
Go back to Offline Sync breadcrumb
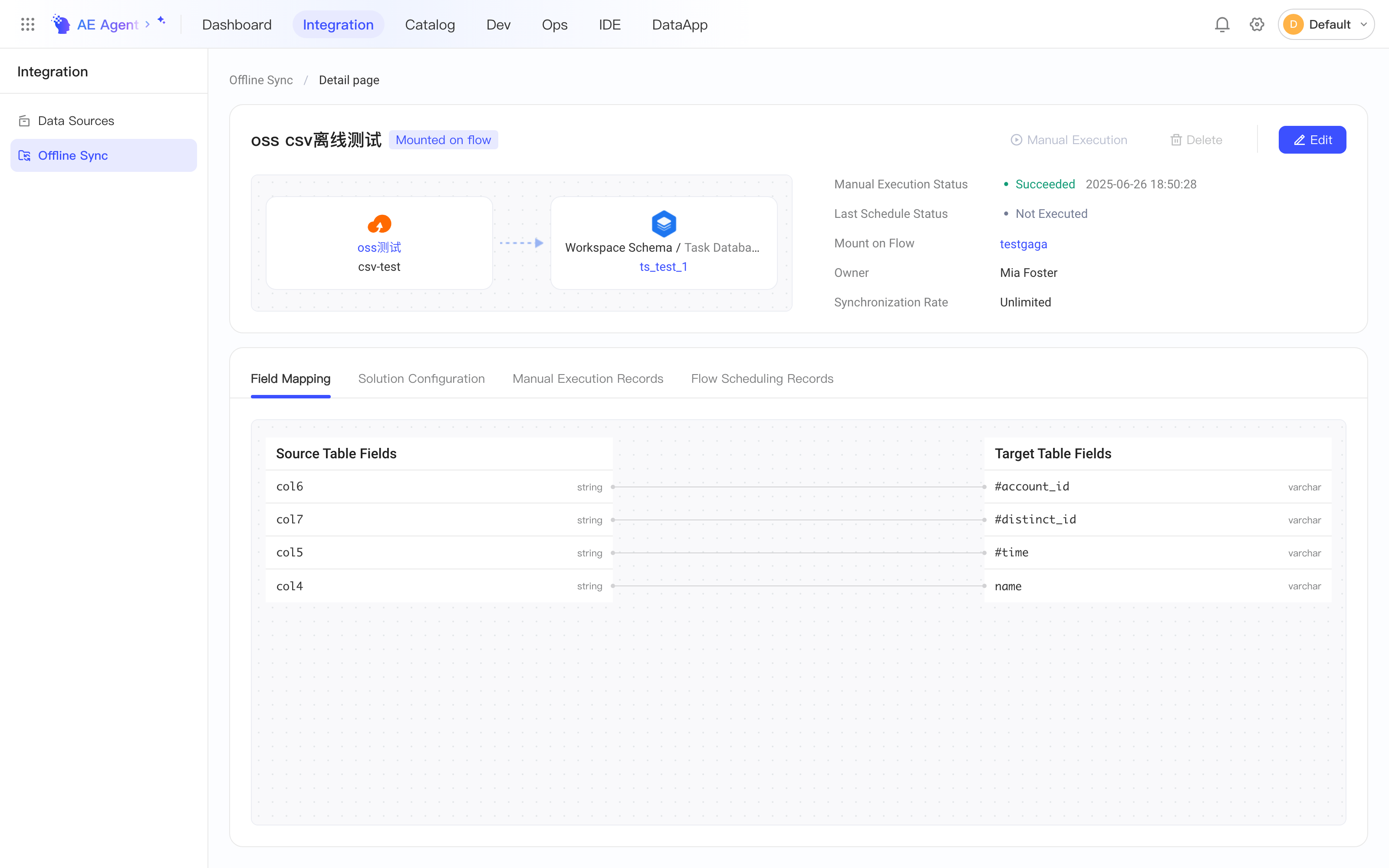(x=261, y=80)
